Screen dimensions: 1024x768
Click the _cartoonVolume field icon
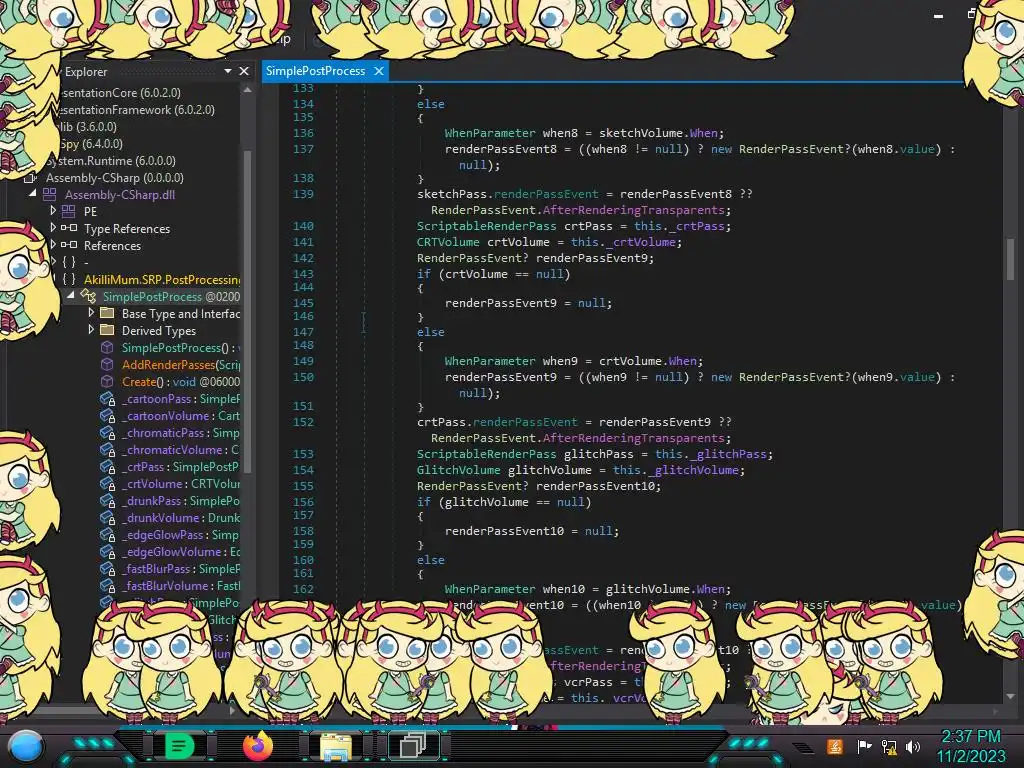tap(107, 415)
